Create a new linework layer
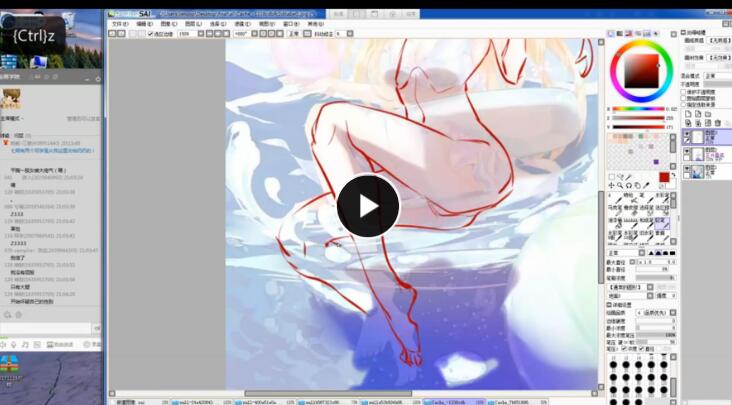The width and height of the screenshot is (732, 405). pyautogui.click(x=698, y=114)
